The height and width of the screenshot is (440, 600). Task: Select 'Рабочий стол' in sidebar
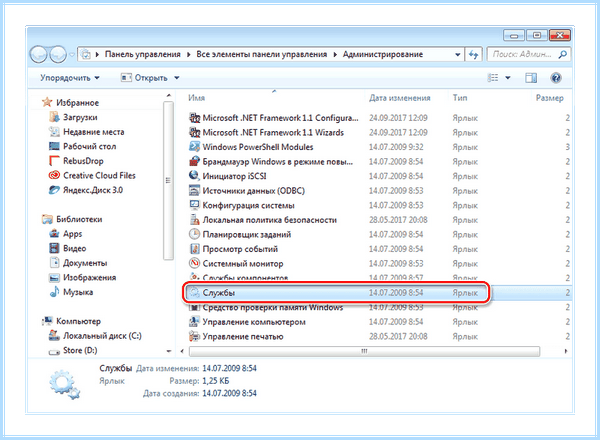90,146
